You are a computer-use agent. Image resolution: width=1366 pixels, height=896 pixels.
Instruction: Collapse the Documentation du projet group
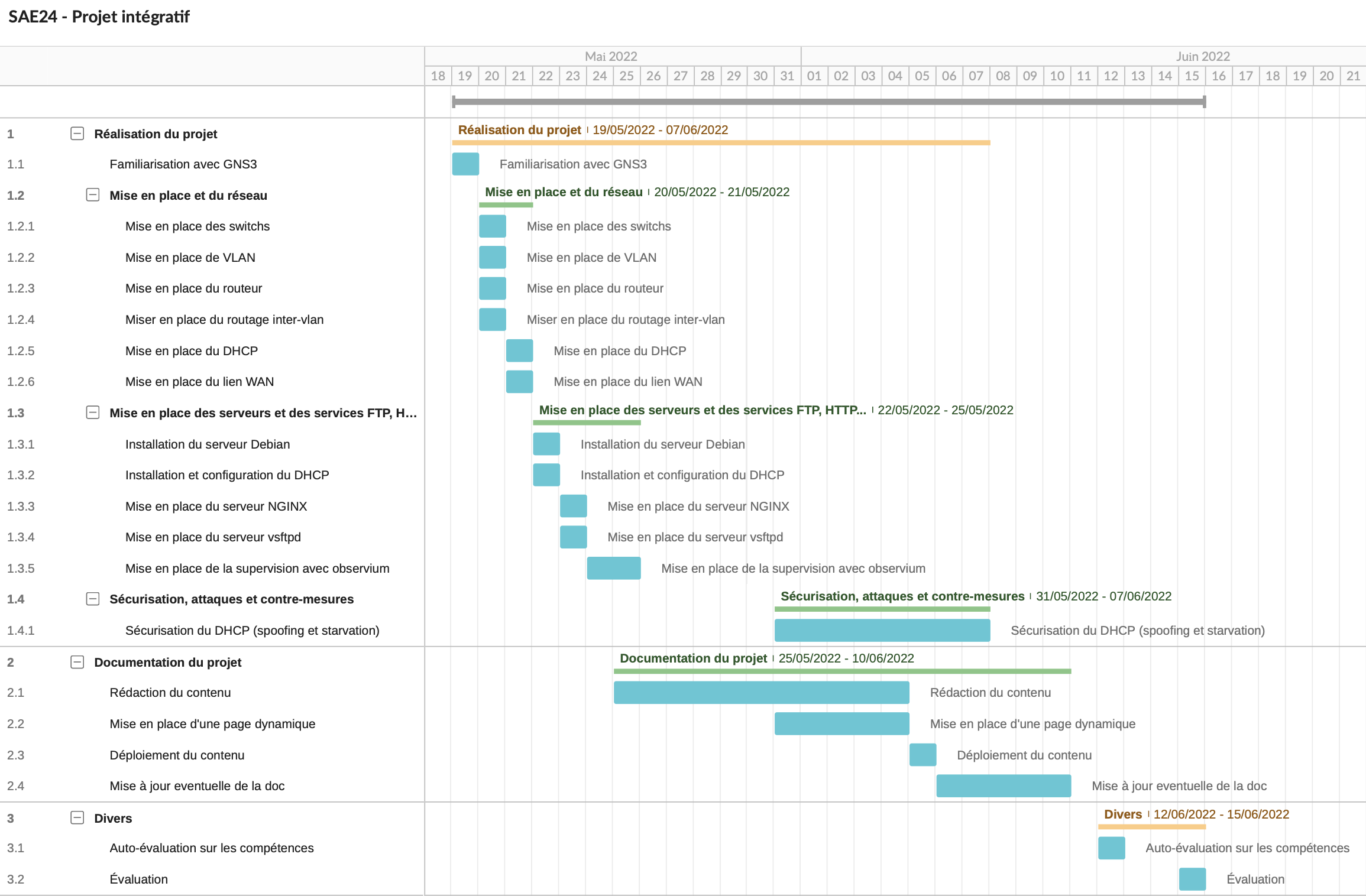point(77,662)
